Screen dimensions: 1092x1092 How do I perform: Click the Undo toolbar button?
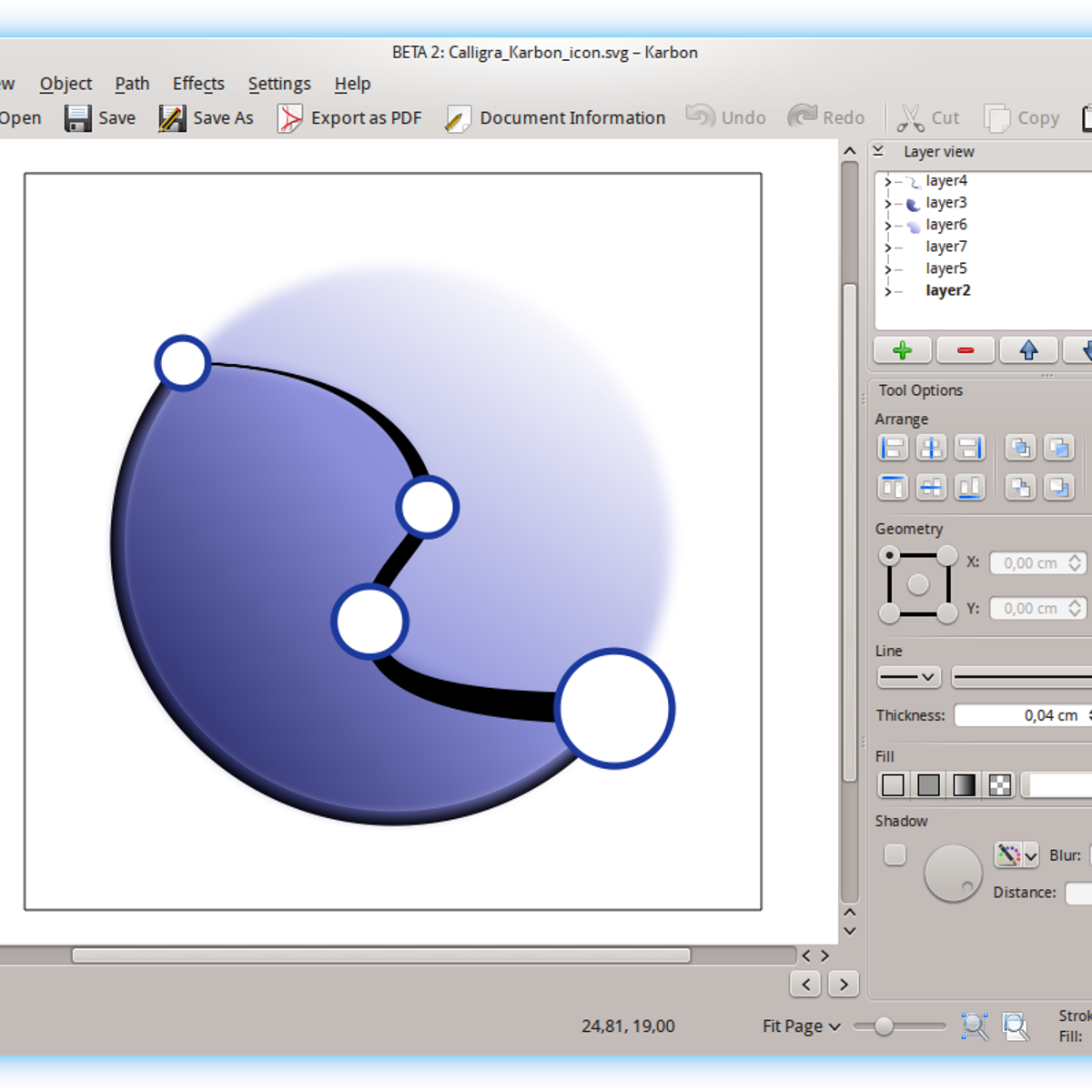(725, 117)
